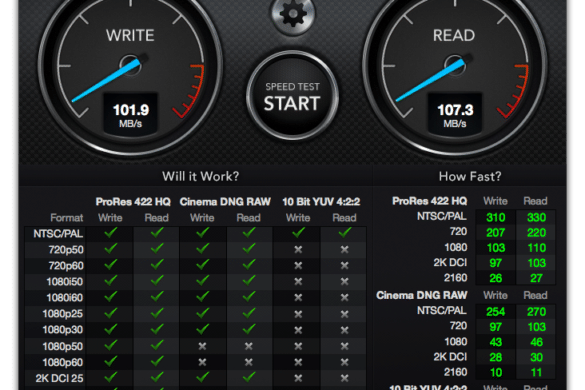Click the 1080i50 format row label
Viewport: 585px width, 390px height.
tap(65, 281)
